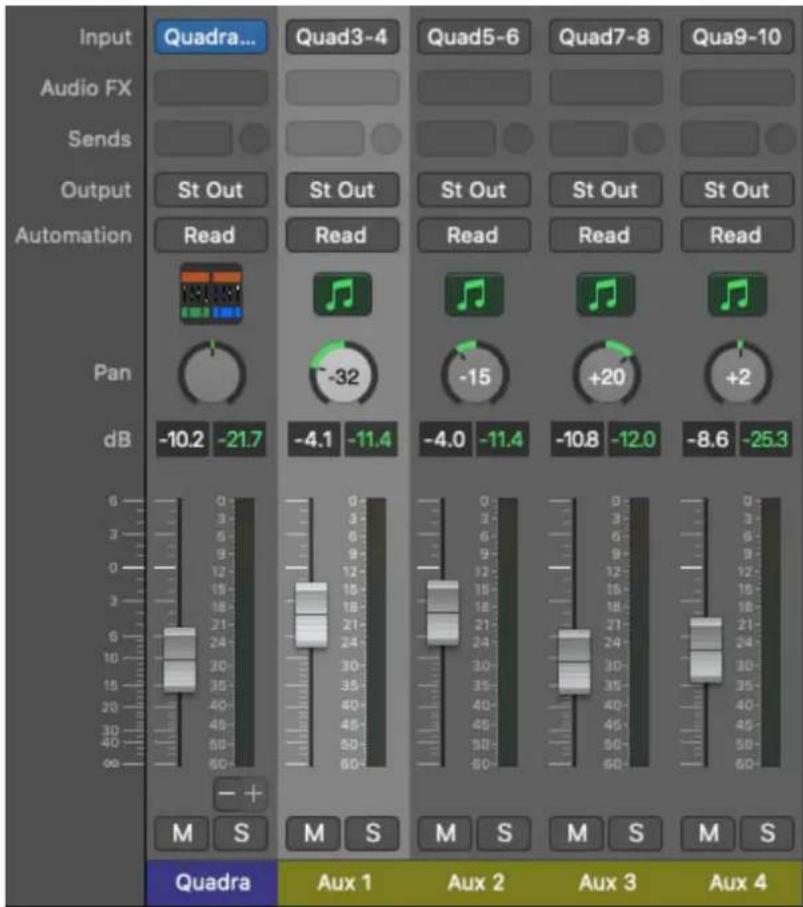Image resolution: width=803 pixels, height=907 pixels.
Task: Click the Aux 2 pan knob showing -15
Action: (475, 374)
